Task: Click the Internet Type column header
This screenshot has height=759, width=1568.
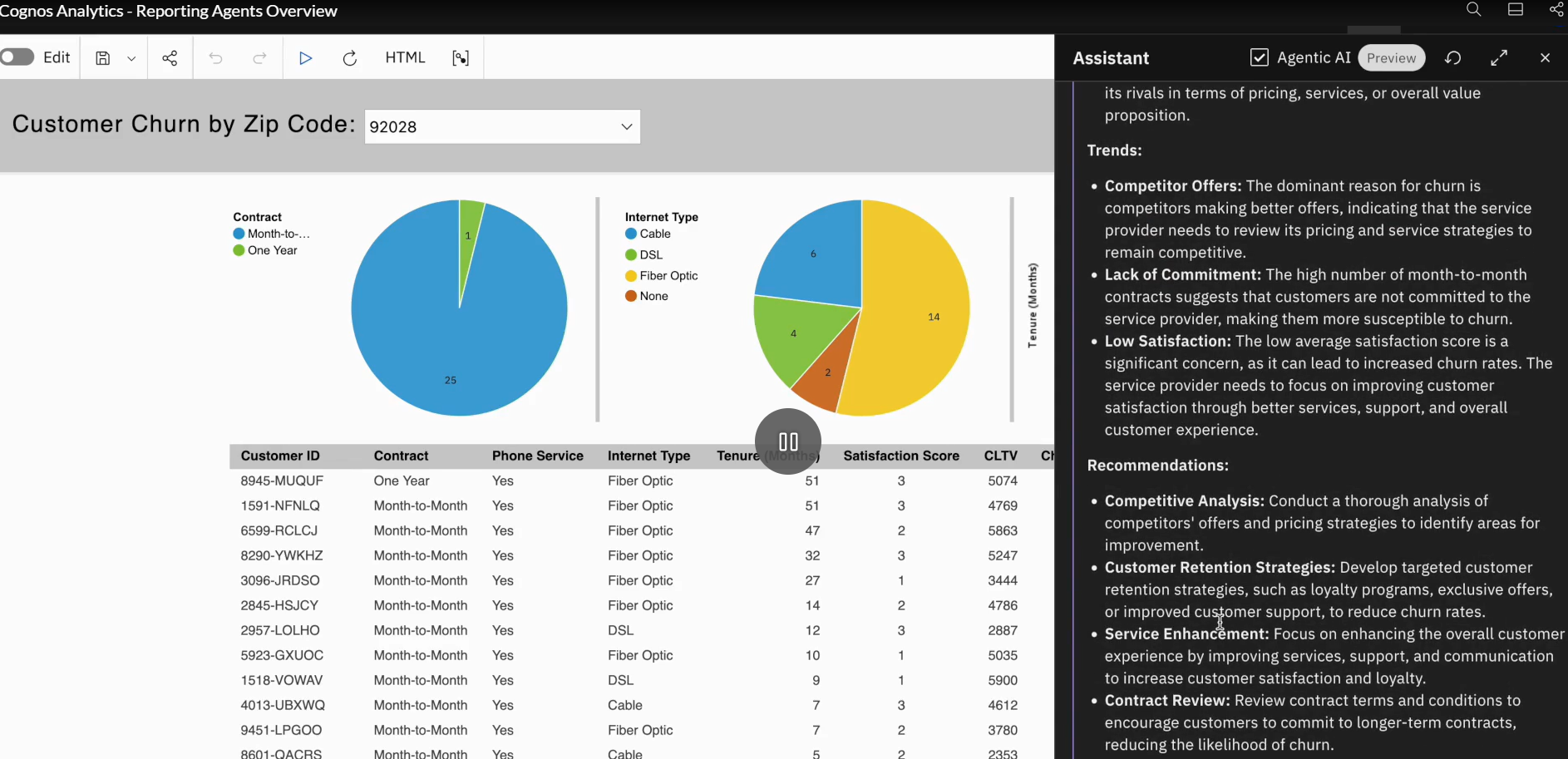Action: (648, 456)
